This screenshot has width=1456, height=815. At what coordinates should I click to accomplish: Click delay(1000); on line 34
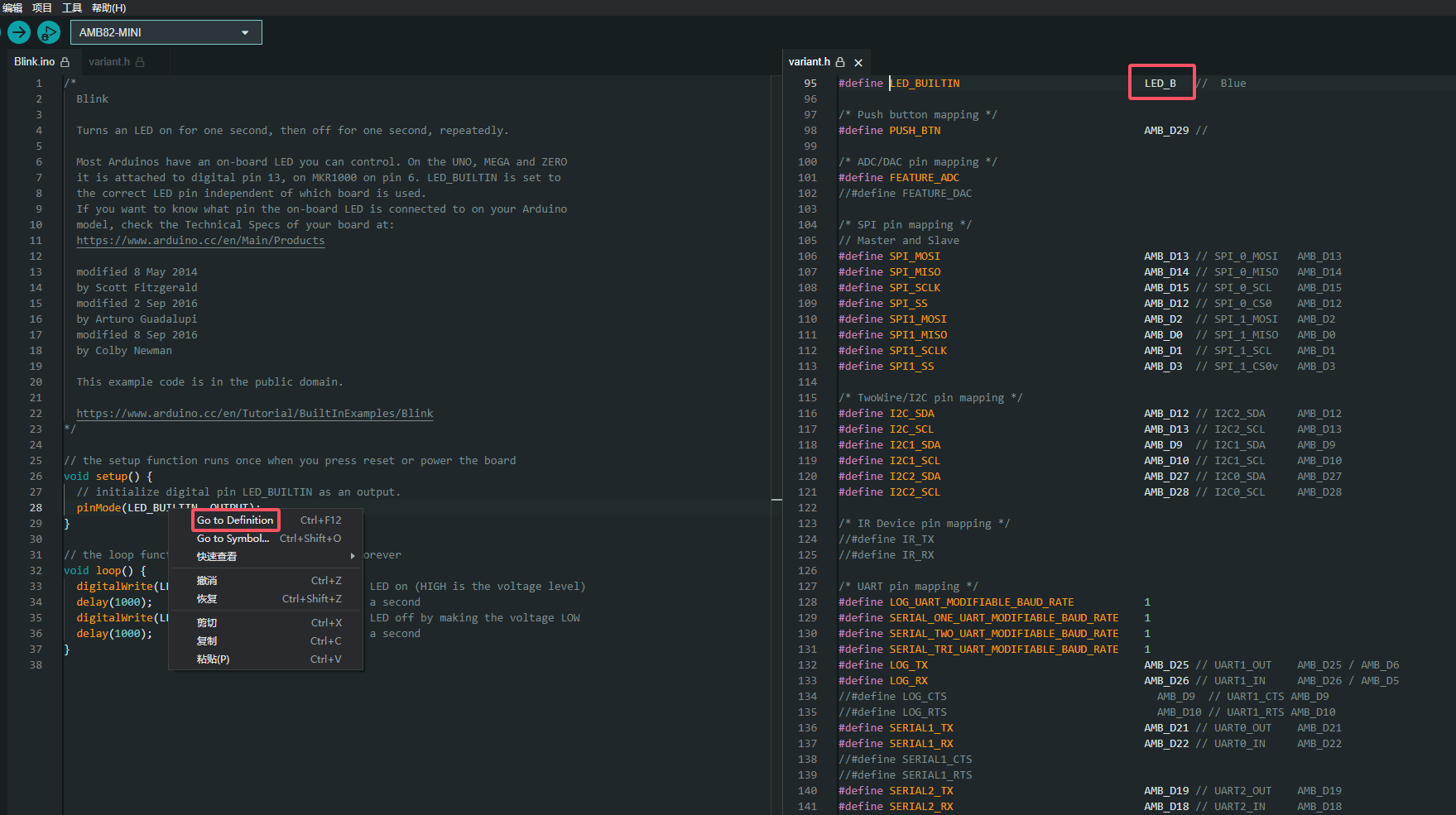click(x=114, y=602)
